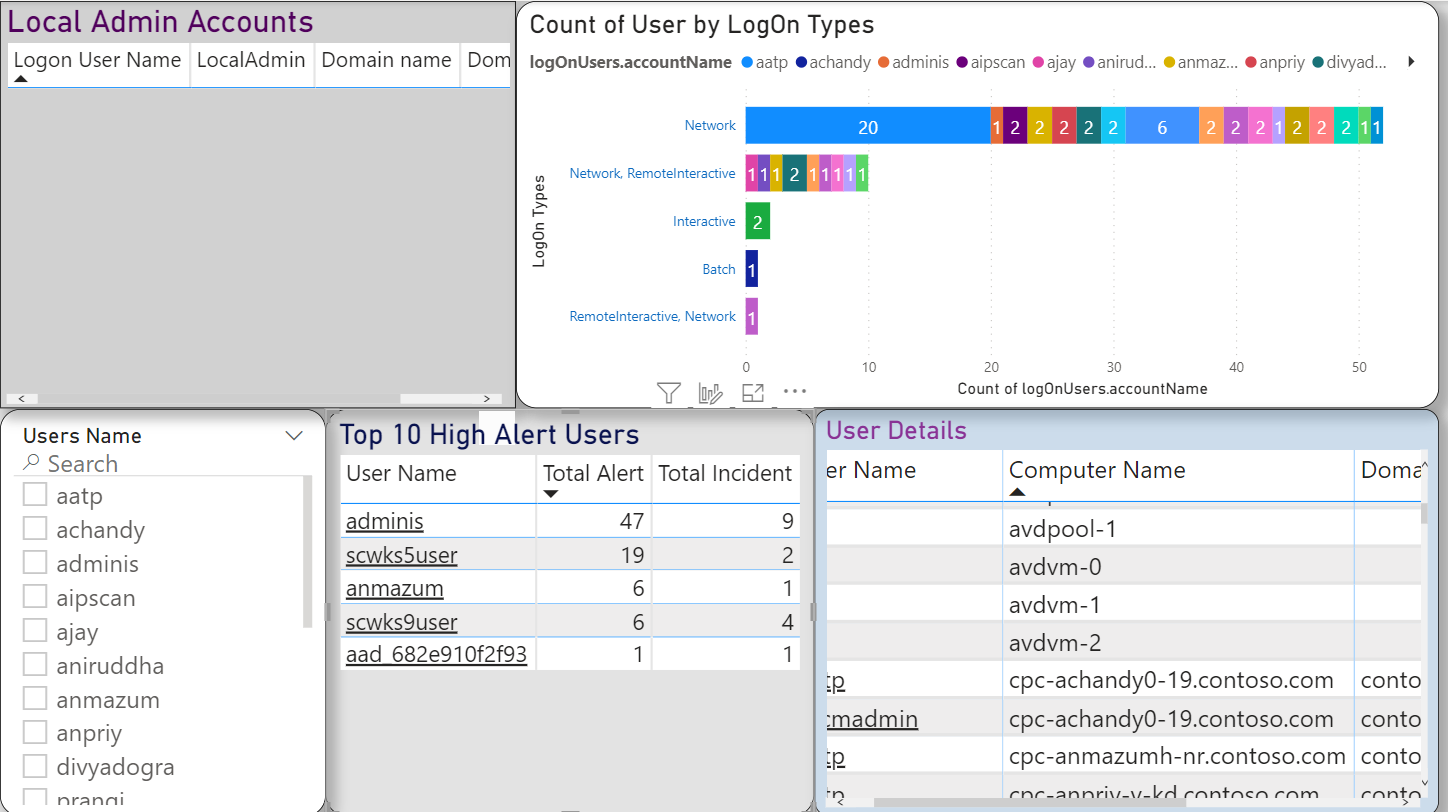Sort by LocalAdmin column header
Screen dimensions: 1448x812
(x=251, y=60)
